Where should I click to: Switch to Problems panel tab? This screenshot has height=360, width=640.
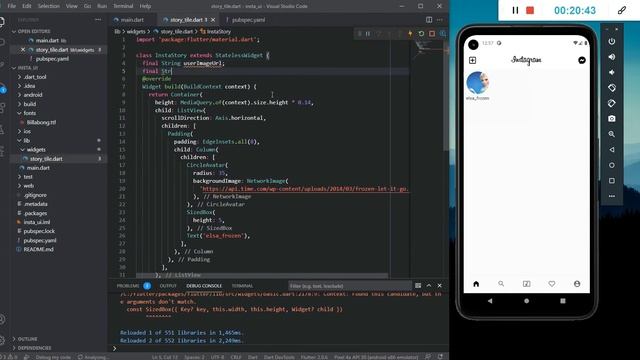[x=128, y=286]
